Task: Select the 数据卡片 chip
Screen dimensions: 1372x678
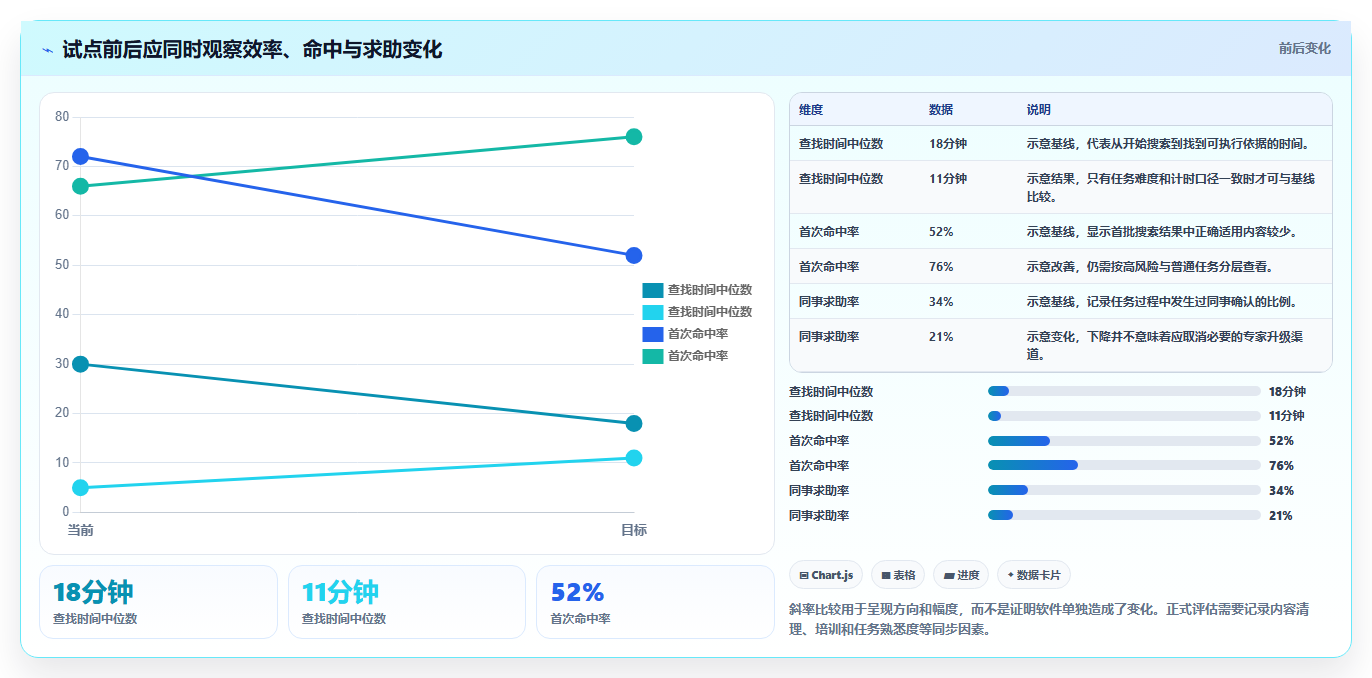Action: (x=1034, y=575)
